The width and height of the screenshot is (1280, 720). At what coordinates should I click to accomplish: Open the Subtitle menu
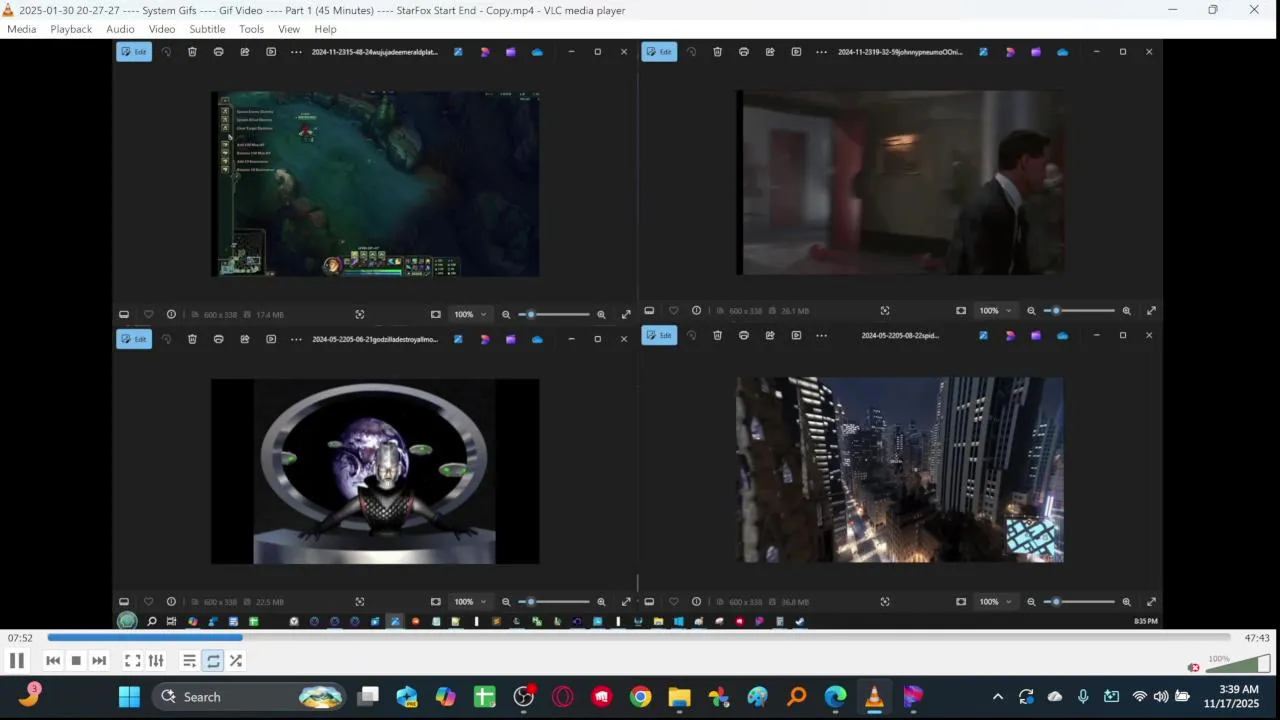[x=207, y=29]
